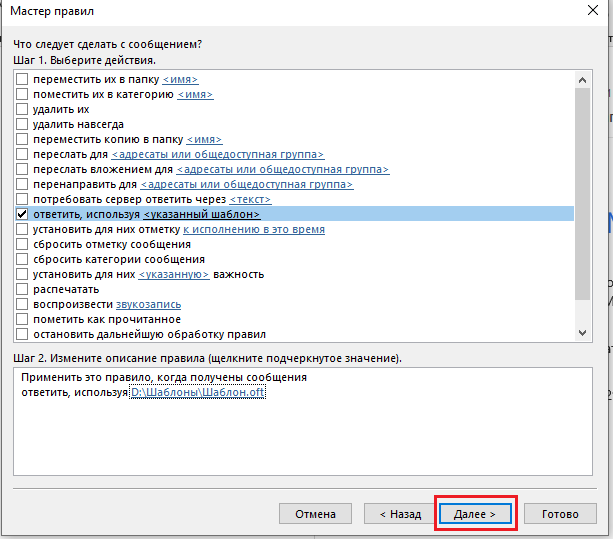Viewport: 613px width, 539px height.
Task: Click recipients link in 'переслать для' row
Action: (x=218, y=154)
